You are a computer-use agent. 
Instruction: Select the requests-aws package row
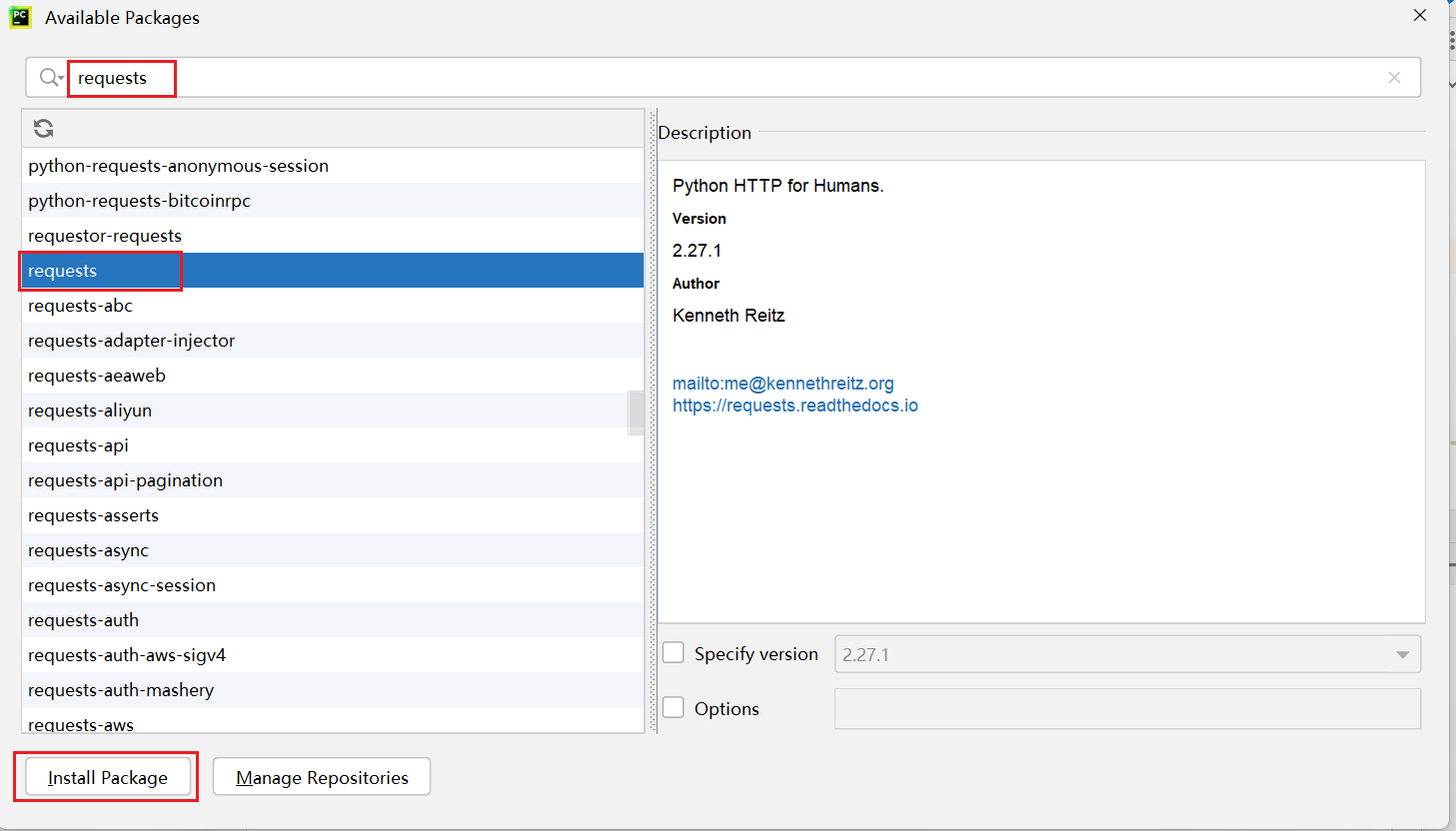[x=333, y=720]
